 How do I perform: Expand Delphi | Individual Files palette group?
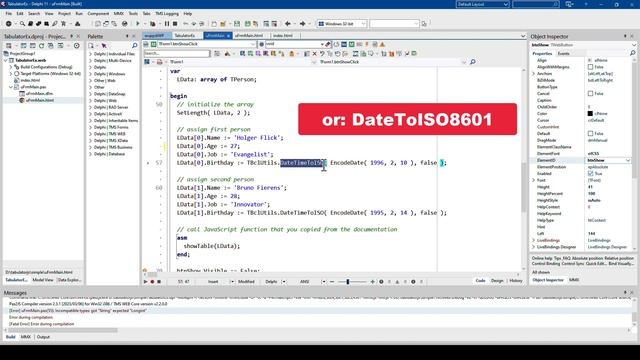[x=91, y=54]
